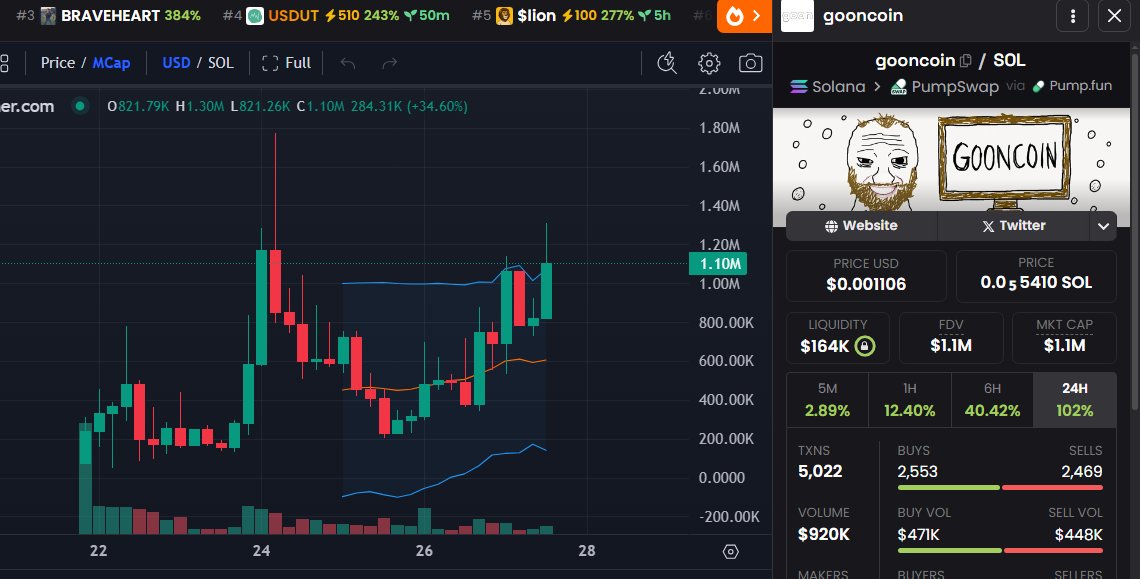Viewport: 1140px width, 579px height.
Task: Click the LIQUIDITY value $164K
Action: tap(824, 346)
